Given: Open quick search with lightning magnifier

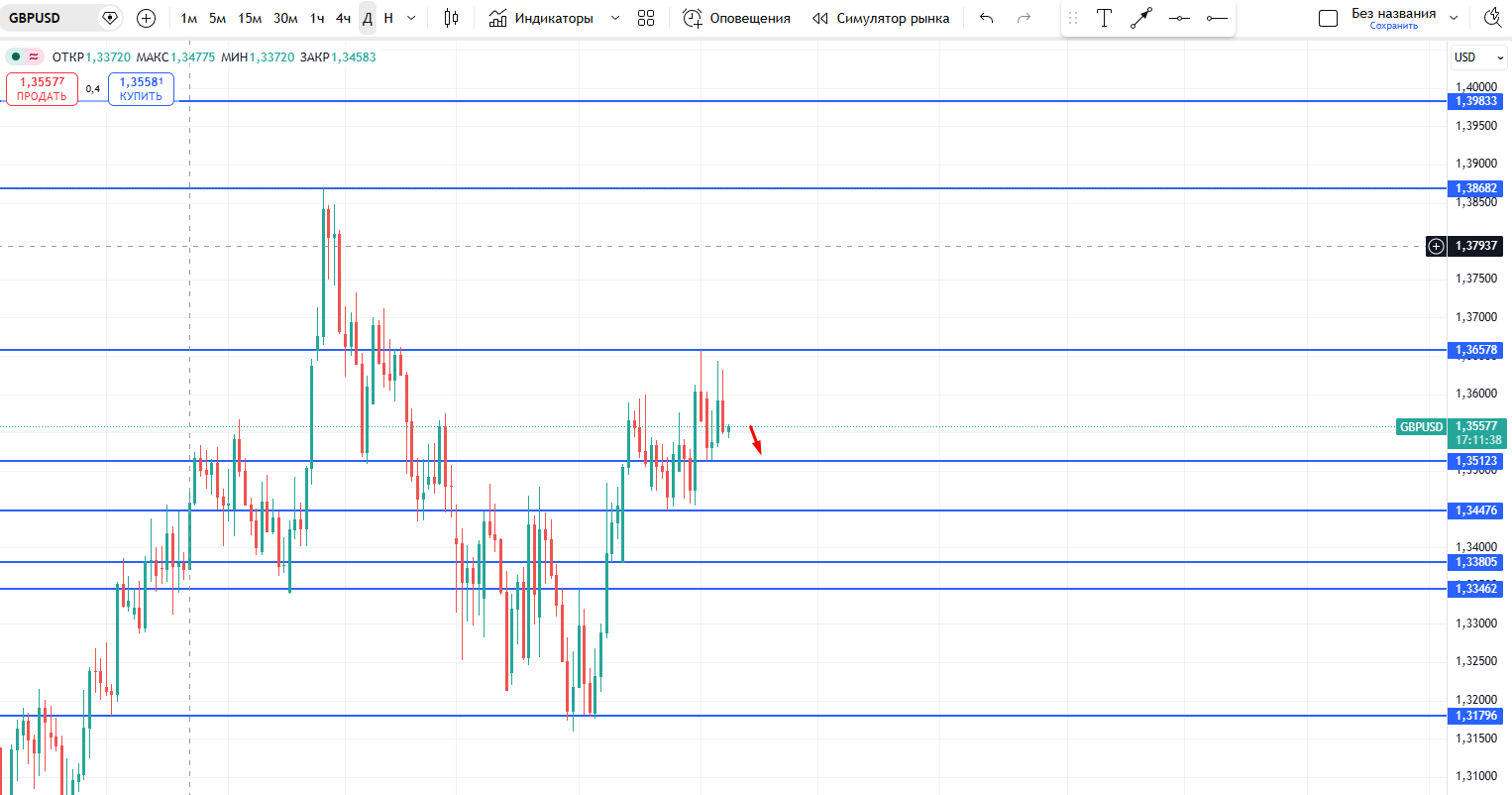Looking at the screenshot, I should pyautogui.click(x=1491, y=18).
